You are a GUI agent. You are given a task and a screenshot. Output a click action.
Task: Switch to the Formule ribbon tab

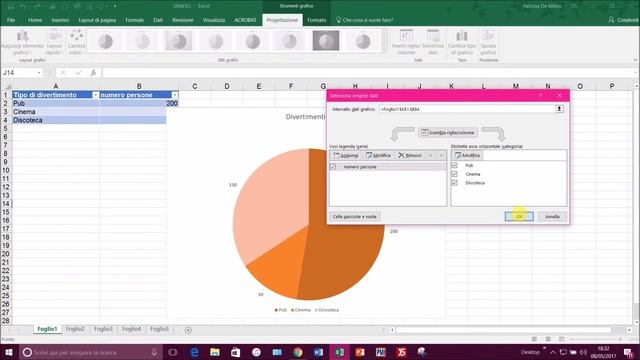pyautogui.click(x=134, y=20)
